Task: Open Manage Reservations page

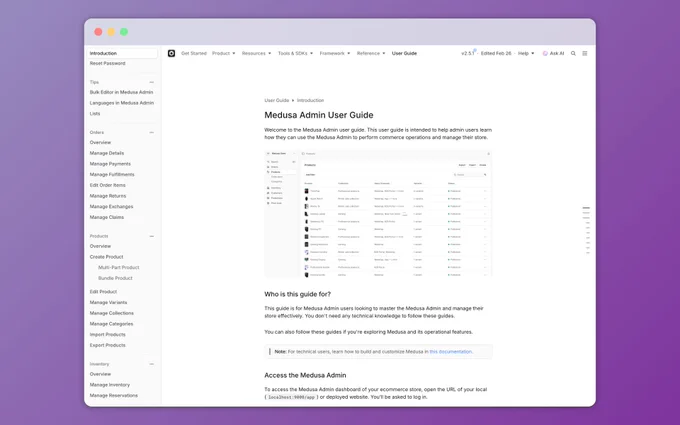Action: (114, 396)
